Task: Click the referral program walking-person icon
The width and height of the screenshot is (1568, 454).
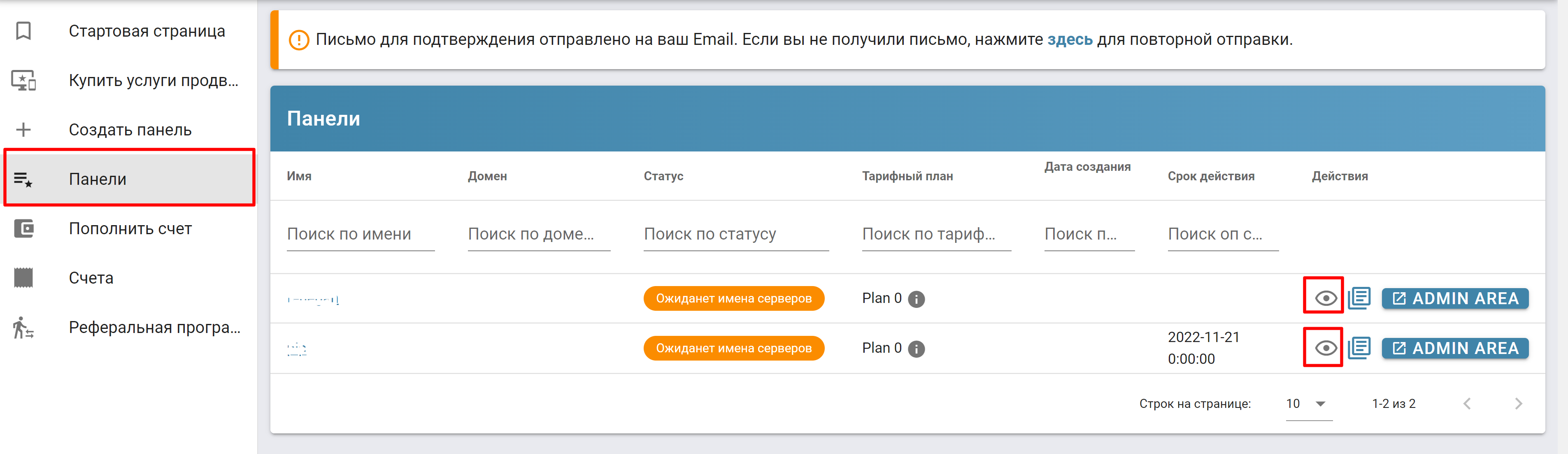Action: pos(23,327)
